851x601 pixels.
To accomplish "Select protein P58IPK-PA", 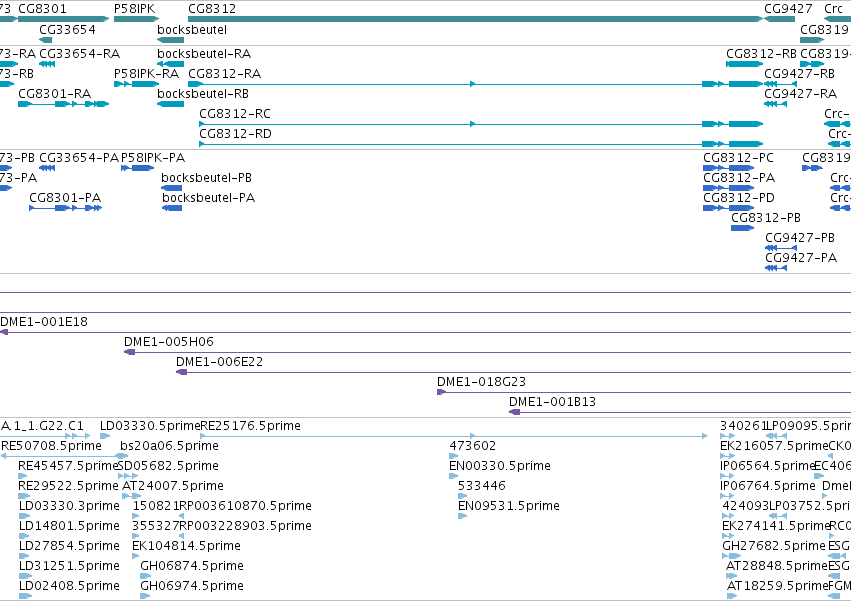I will point(137,168).
